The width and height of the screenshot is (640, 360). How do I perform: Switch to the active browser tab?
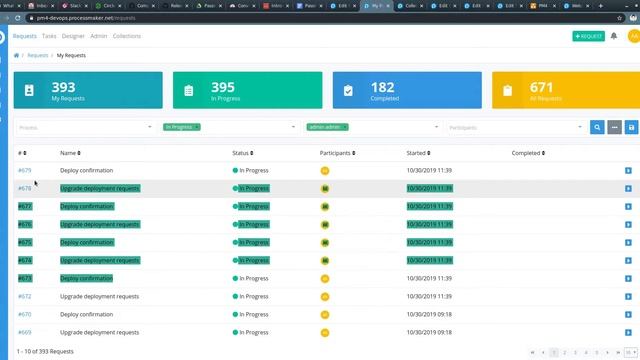377,6
